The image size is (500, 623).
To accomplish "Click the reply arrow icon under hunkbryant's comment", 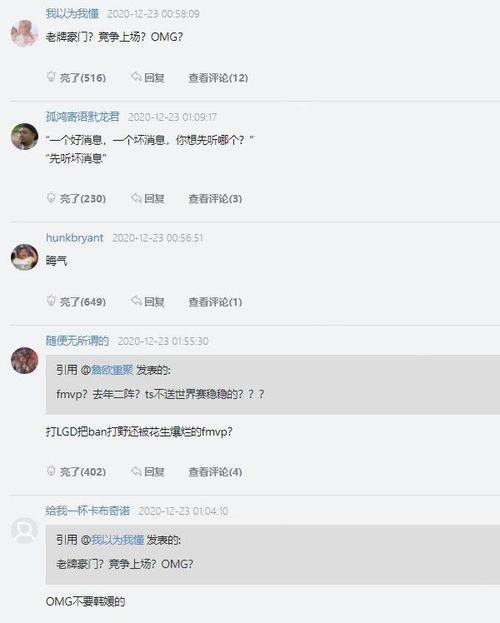I will point(136,301).
